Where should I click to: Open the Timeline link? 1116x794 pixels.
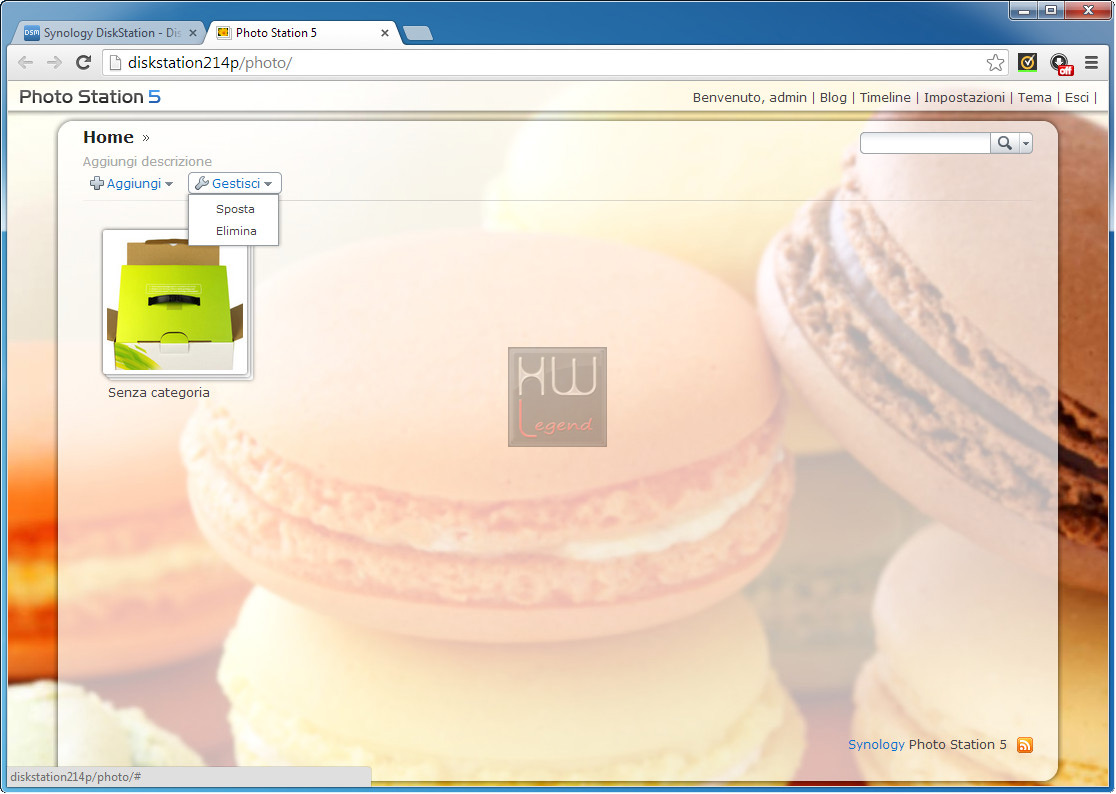coord(885,97)
